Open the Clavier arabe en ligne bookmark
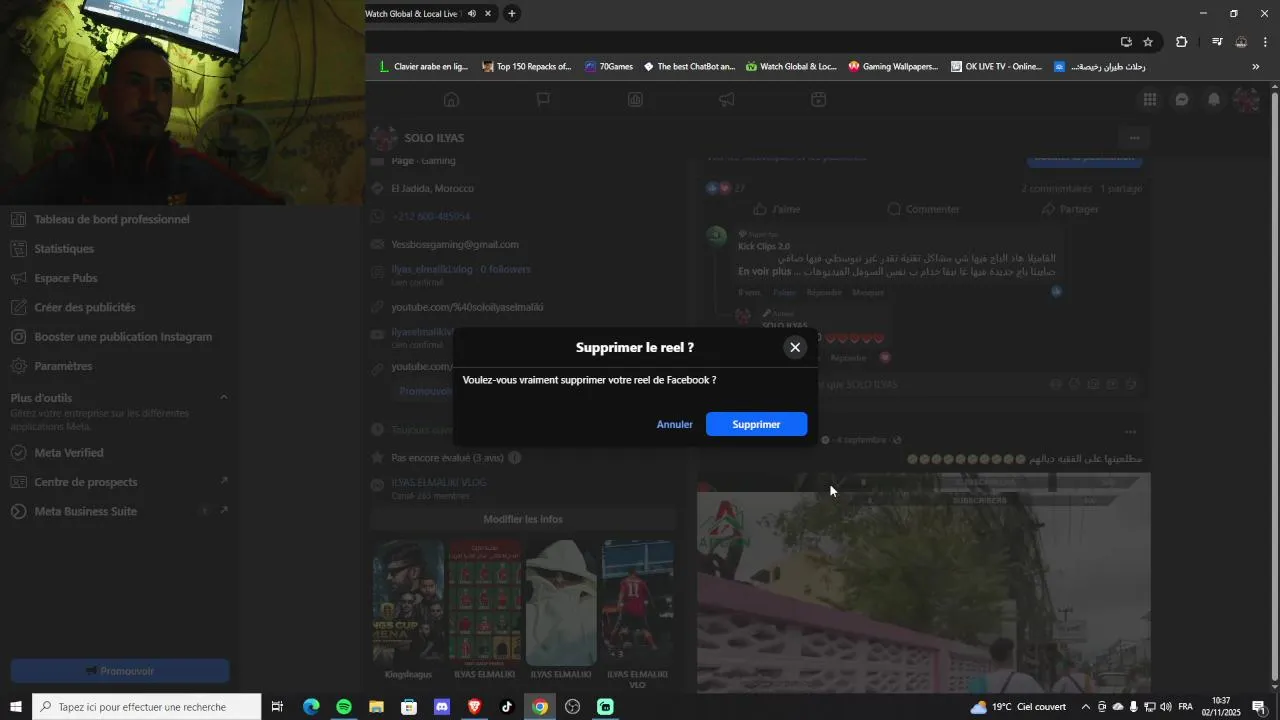This screenshot has height=720, width=1280. pyautogui.click(x=423, y=67)
